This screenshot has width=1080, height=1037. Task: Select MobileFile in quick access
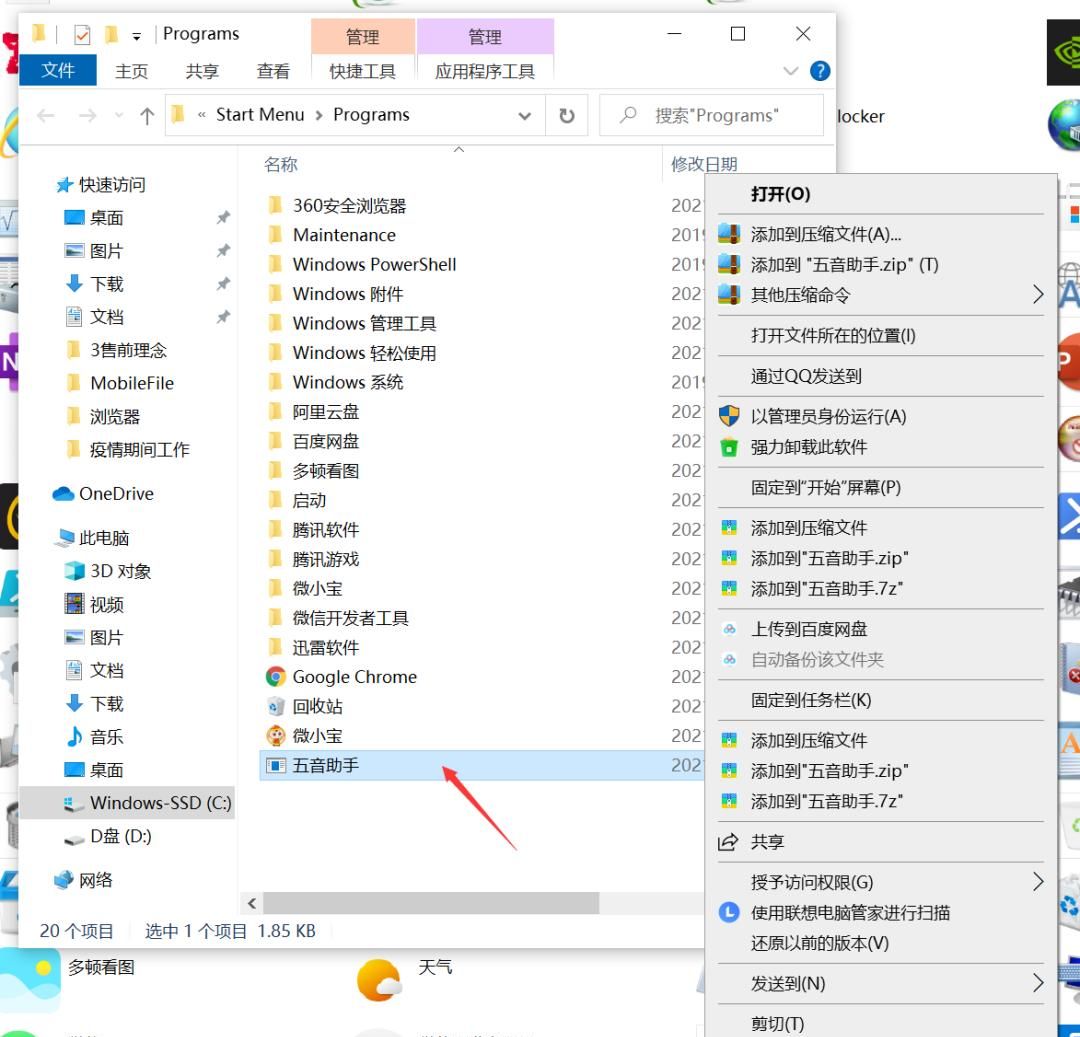[x=132, y=383]
